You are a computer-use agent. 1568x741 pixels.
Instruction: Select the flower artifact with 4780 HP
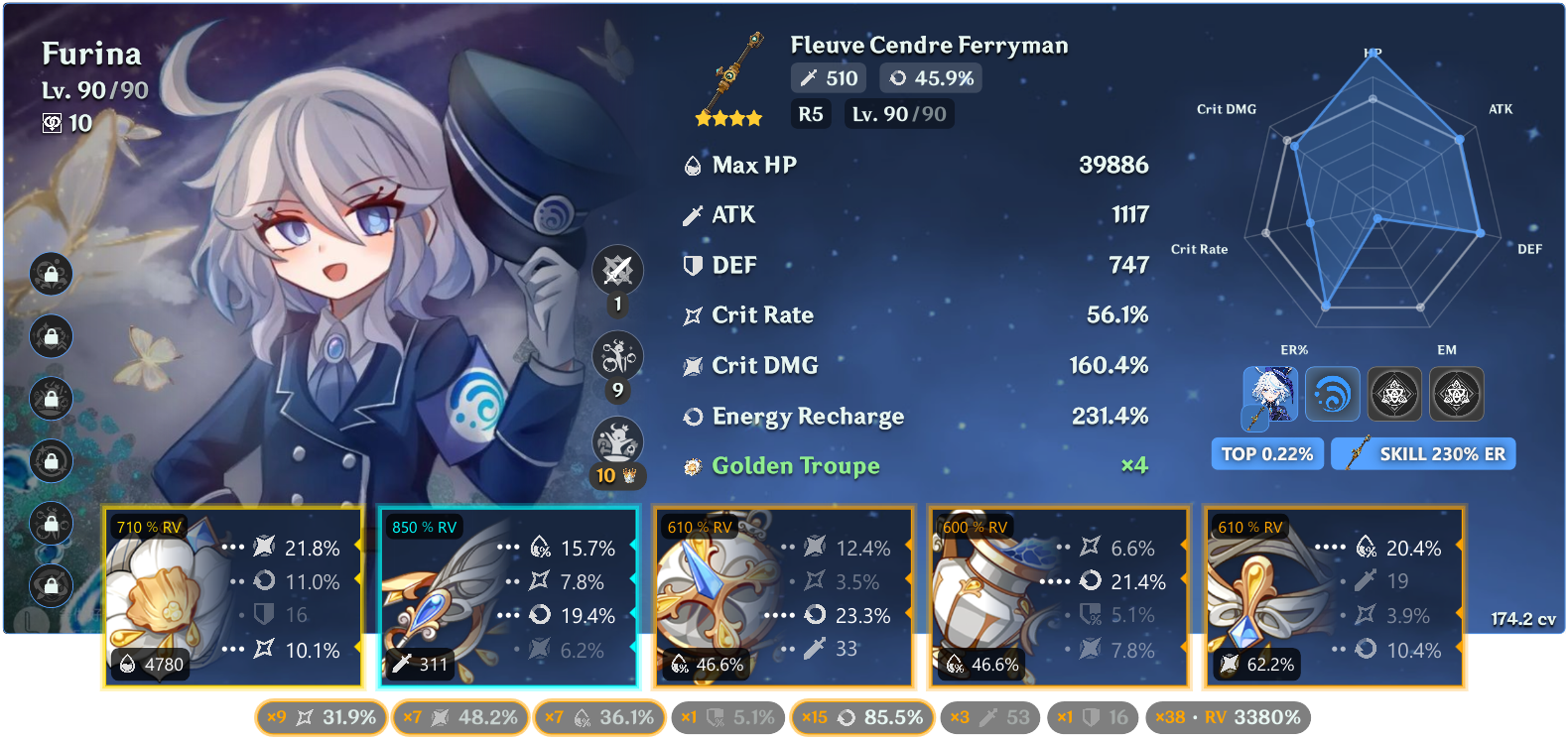click(x=234, y=597)
